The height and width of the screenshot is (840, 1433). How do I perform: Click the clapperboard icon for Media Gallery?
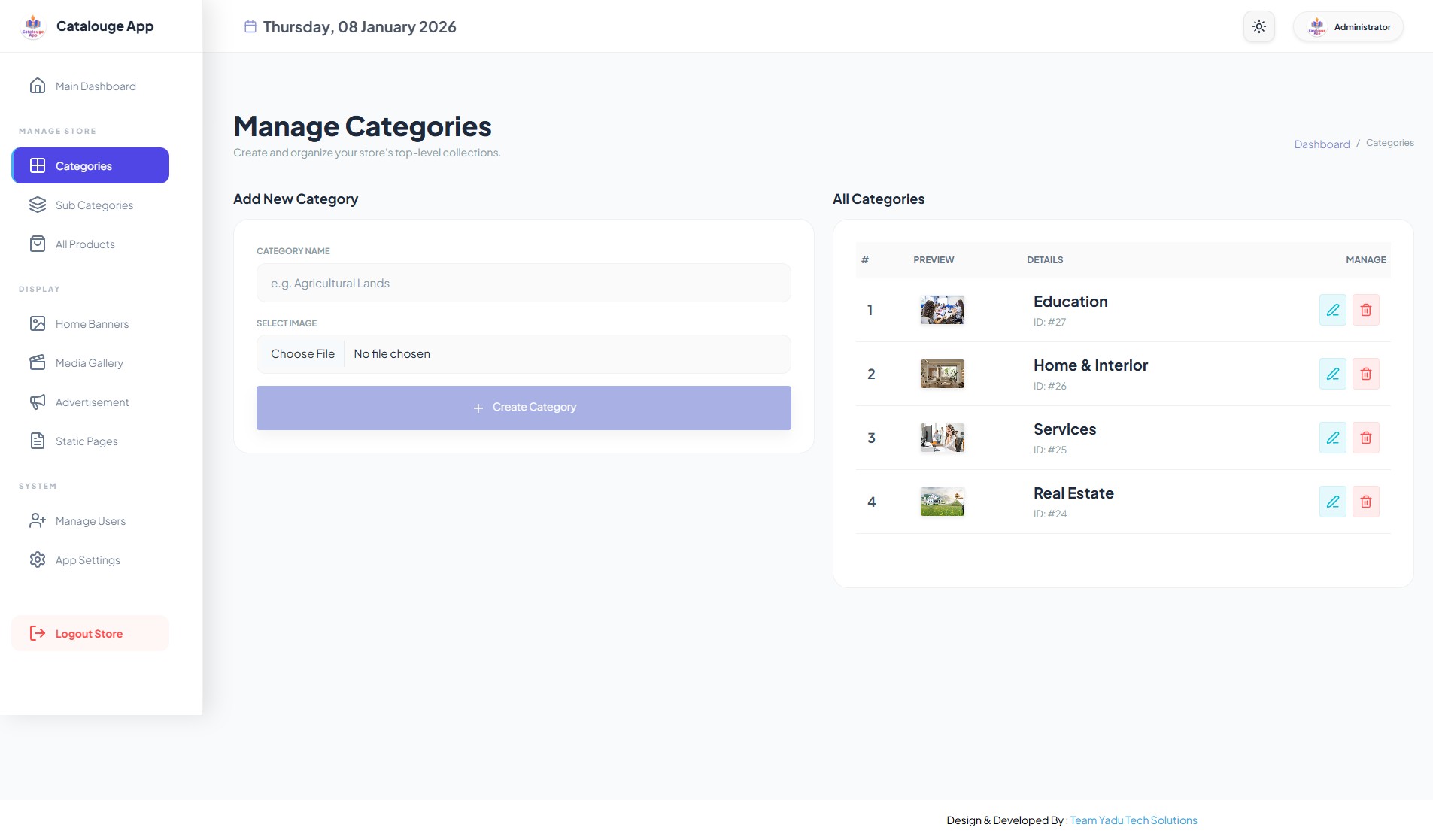pyautogui.click(x=38, y=362)
